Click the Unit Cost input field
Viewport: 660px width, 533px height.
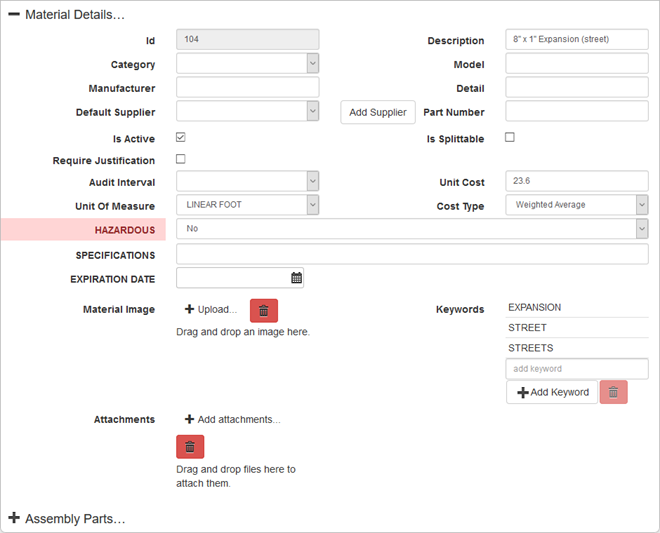tap(576, 182)
